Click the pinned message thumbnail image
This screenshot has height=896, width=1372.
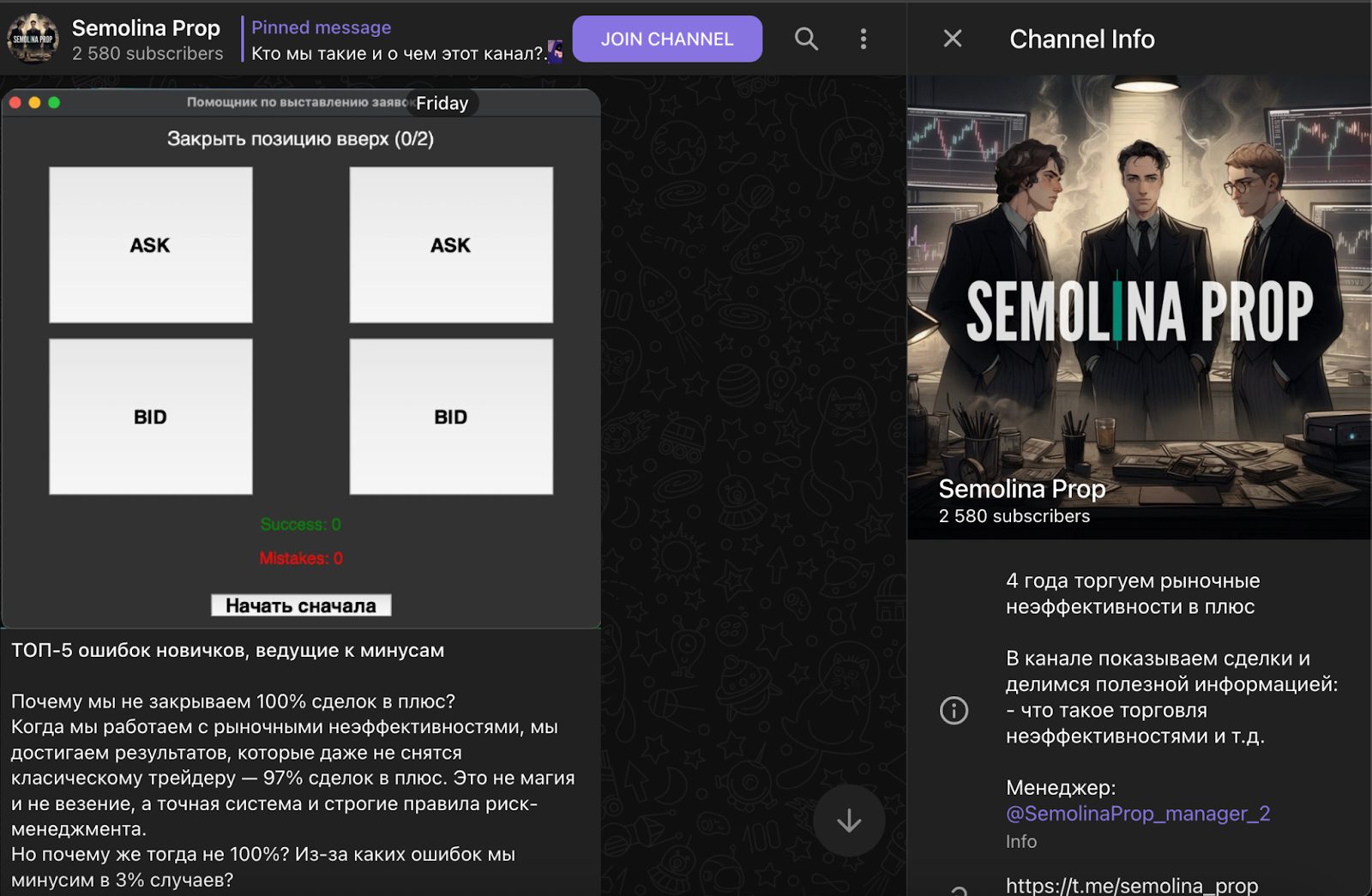pos(556,51)
